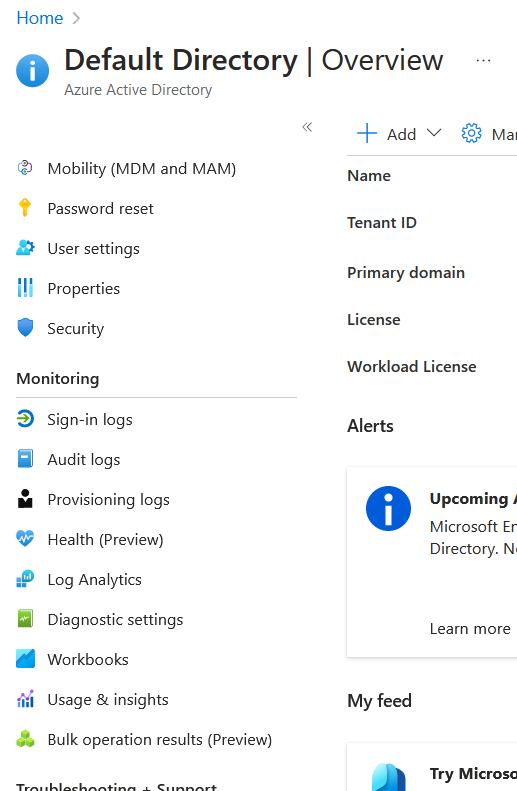517x791 pixels.
Task: Click the Audit logs book icon
Action: [x=25, y=459]
